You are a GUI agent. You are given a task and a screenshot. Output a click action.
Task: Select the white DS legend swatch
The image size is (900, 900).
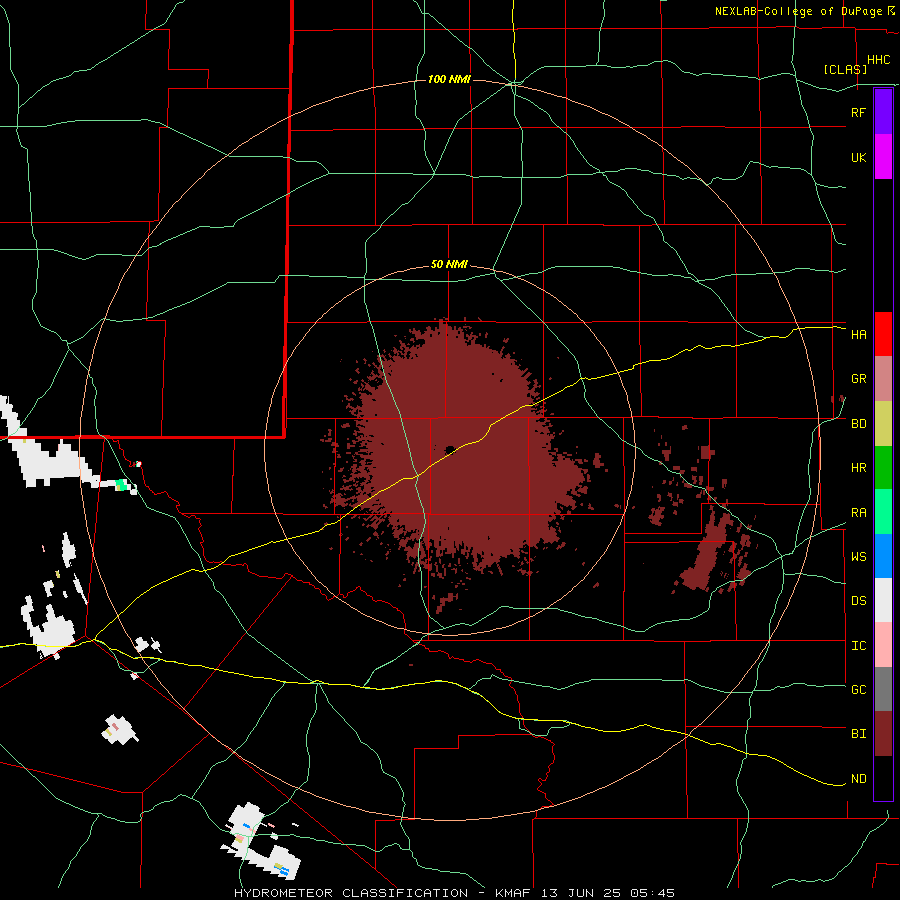coord(883,600)
